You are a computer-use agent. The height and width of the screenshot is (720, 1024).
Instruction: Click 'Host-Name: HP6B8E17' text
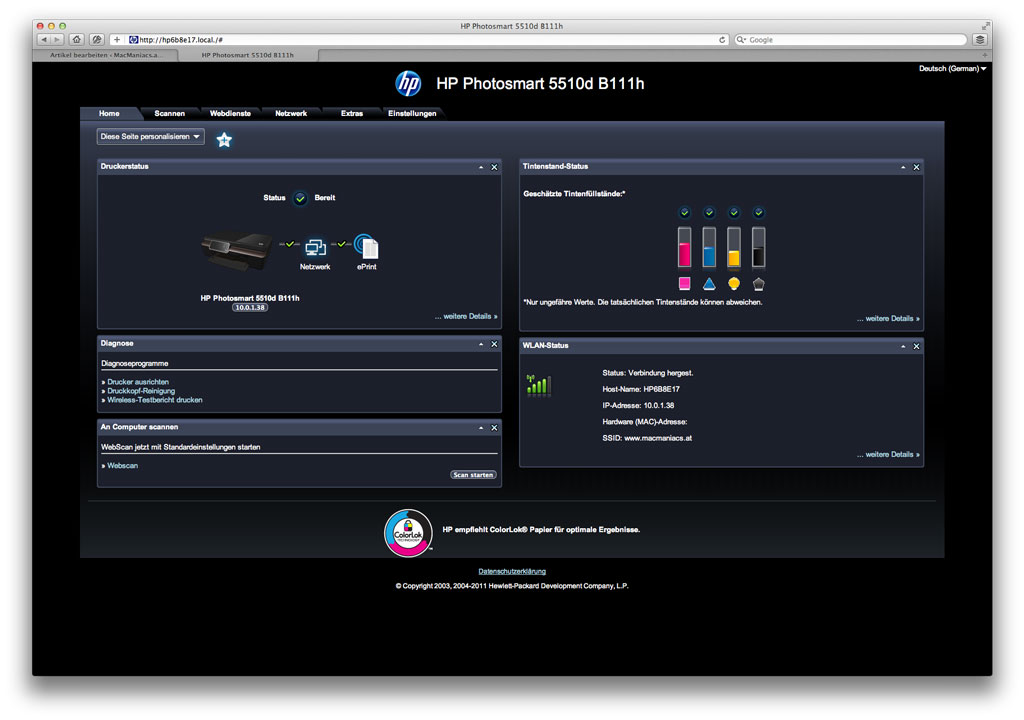tap(641, 389)
